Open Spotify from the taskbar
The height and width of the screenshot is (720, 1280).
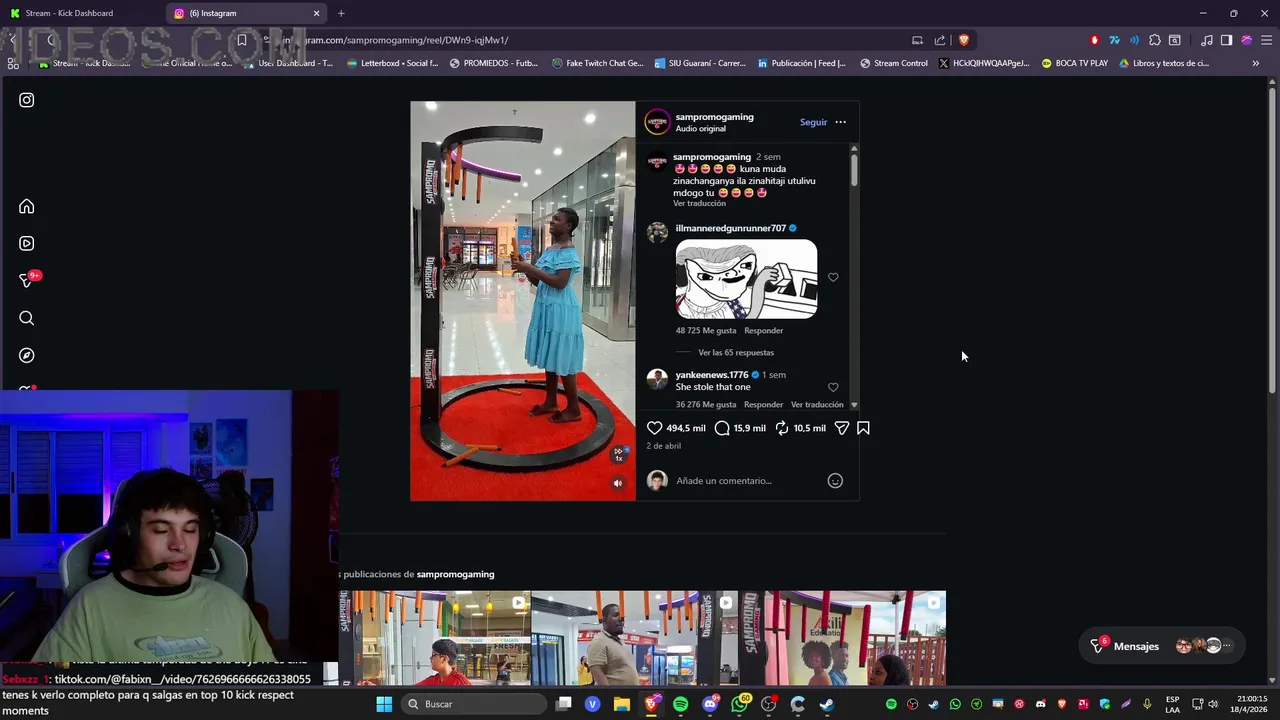click(x=680, y=704)
